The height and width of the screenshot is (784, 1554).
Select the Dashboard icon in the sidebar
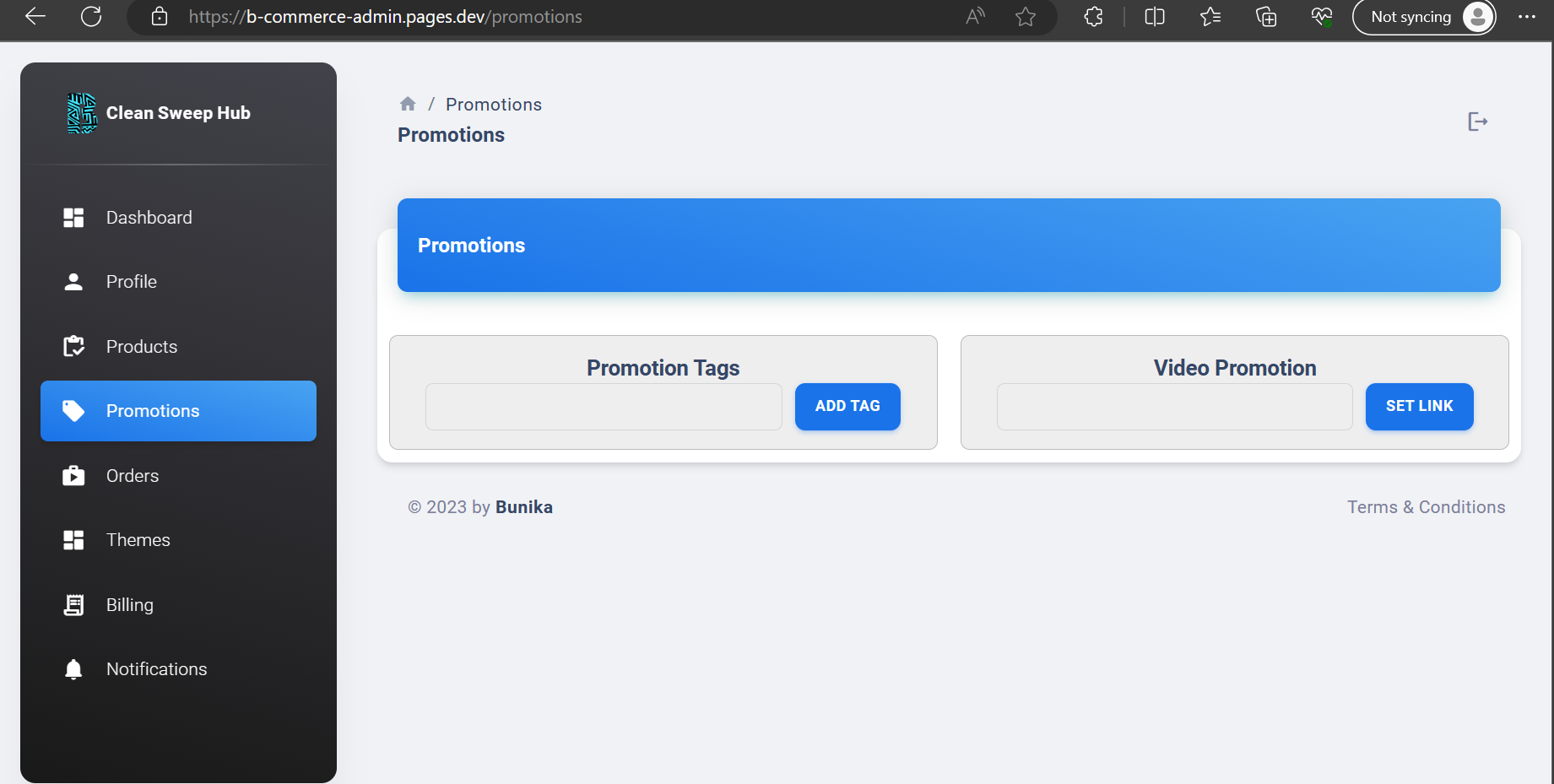point(73,217)
